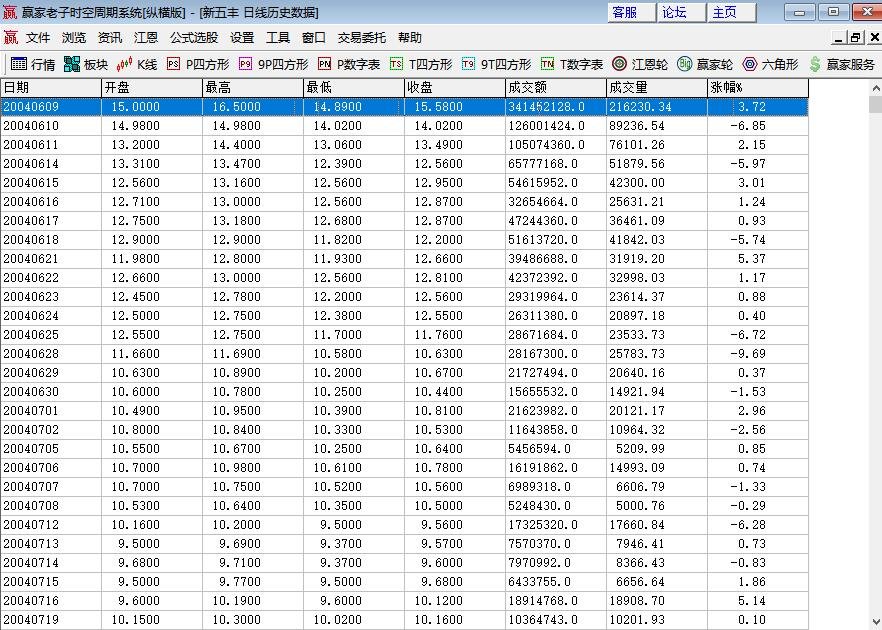Select the row dated 20040625
This screenshot has height=630, width=882.
404,335
